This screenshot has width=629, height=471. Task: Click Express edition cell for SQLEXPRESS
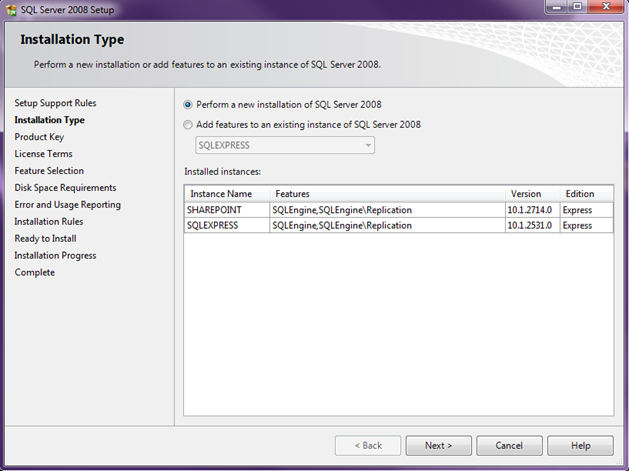(x=586, y=225)
